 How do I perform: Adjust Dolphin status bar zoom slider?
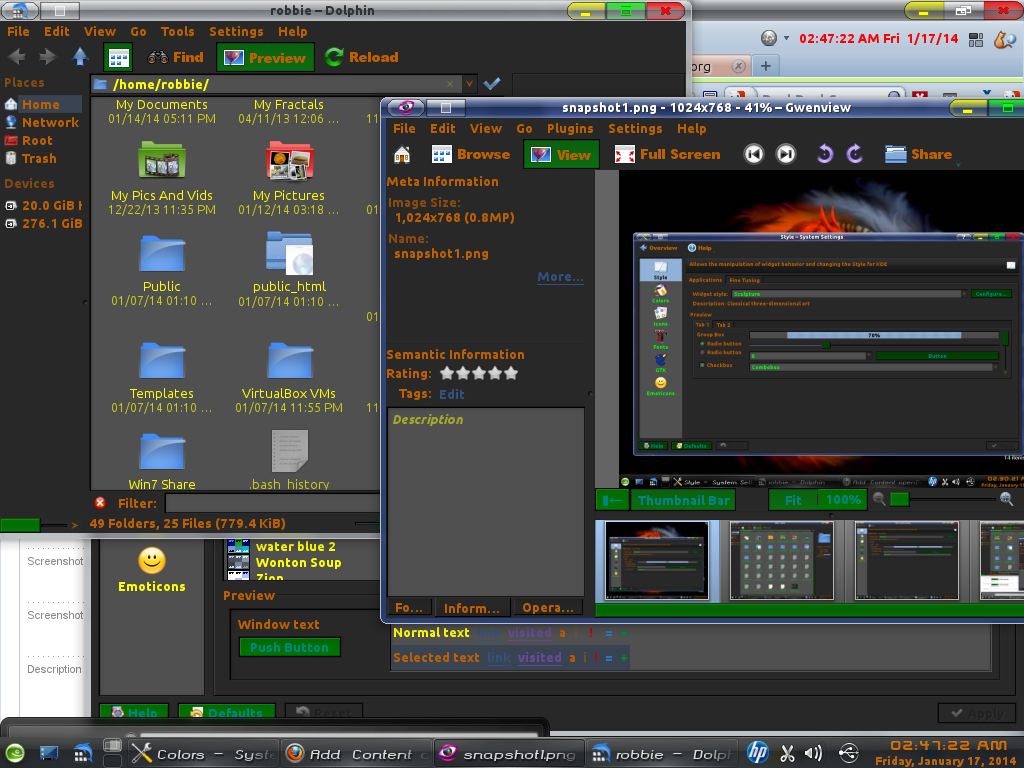[35, 524]
